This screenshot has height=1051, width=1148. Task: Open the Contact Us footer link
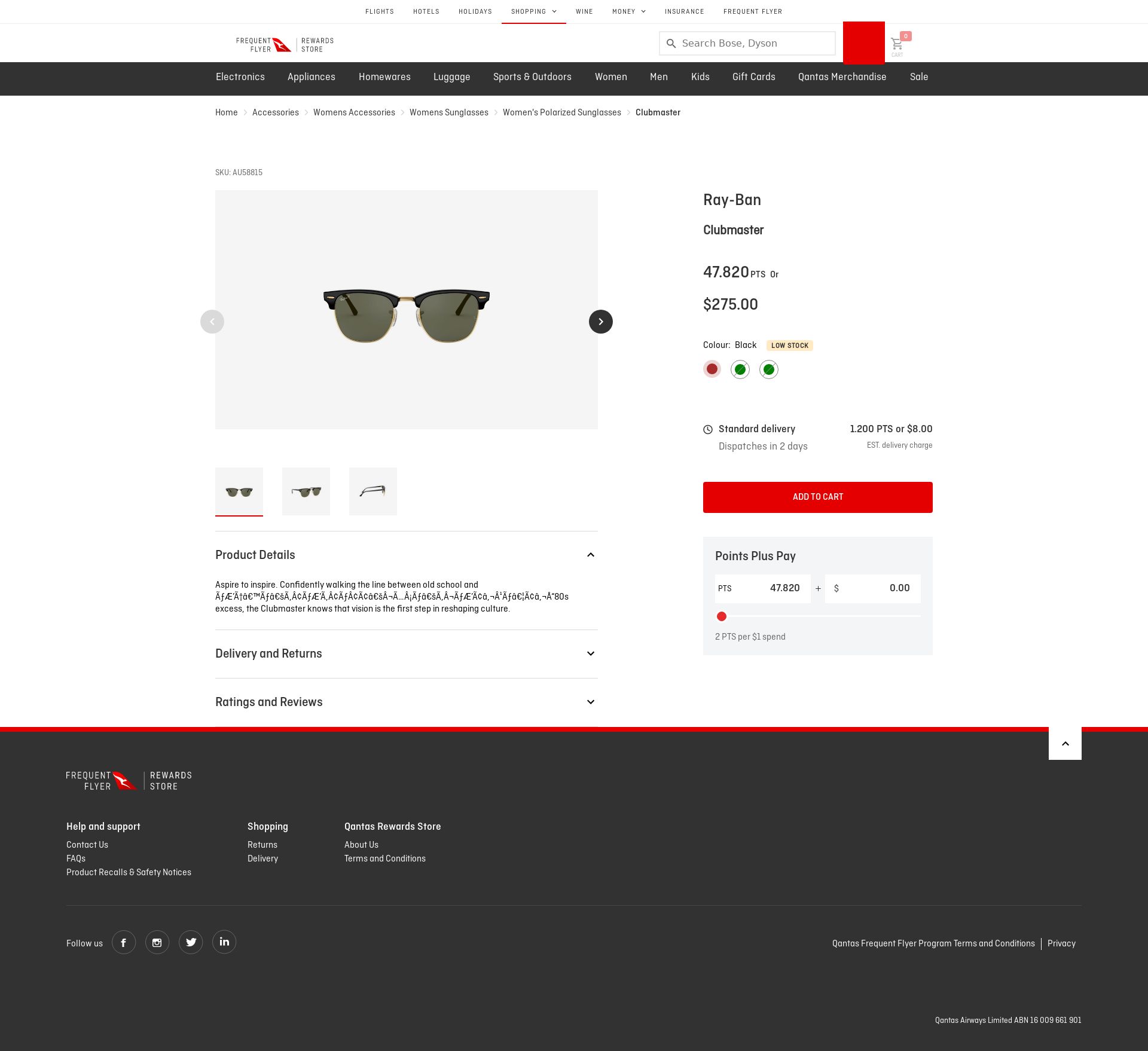click(x=87, y=845)
